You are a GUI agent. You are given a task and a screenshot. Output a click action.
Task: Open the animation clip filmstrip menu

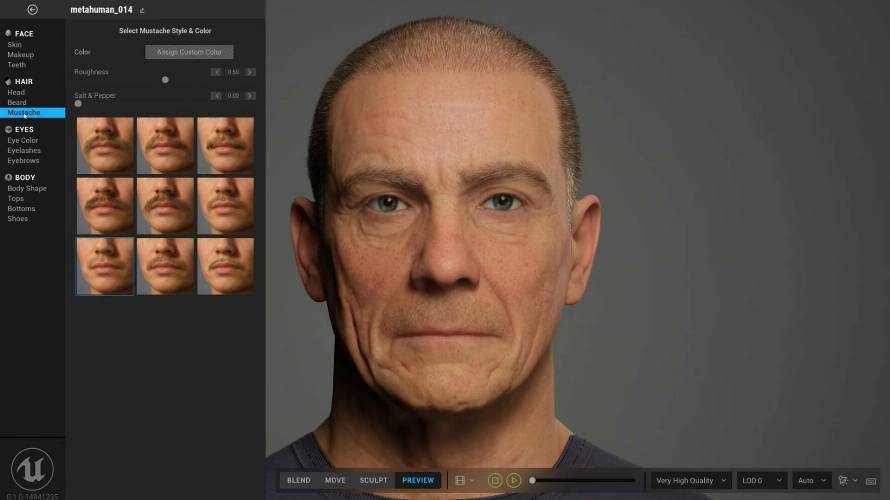pos(464,480)
